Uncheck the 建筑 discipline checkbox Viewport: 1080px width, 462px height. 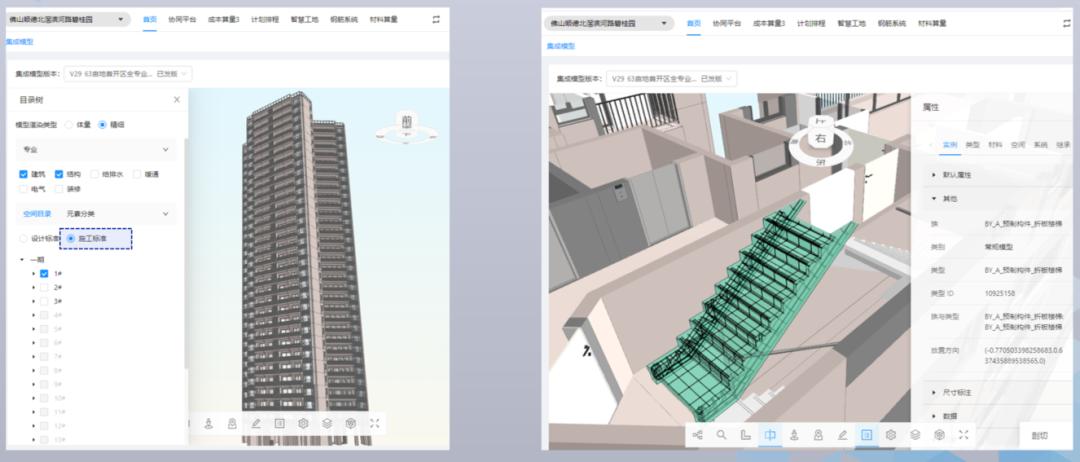(24, 174)
